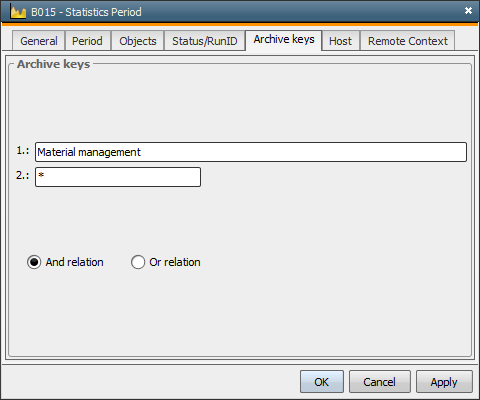480x400 pixels.
Task: Focus the Material management archive key field
Action: (x=251, y=152)
